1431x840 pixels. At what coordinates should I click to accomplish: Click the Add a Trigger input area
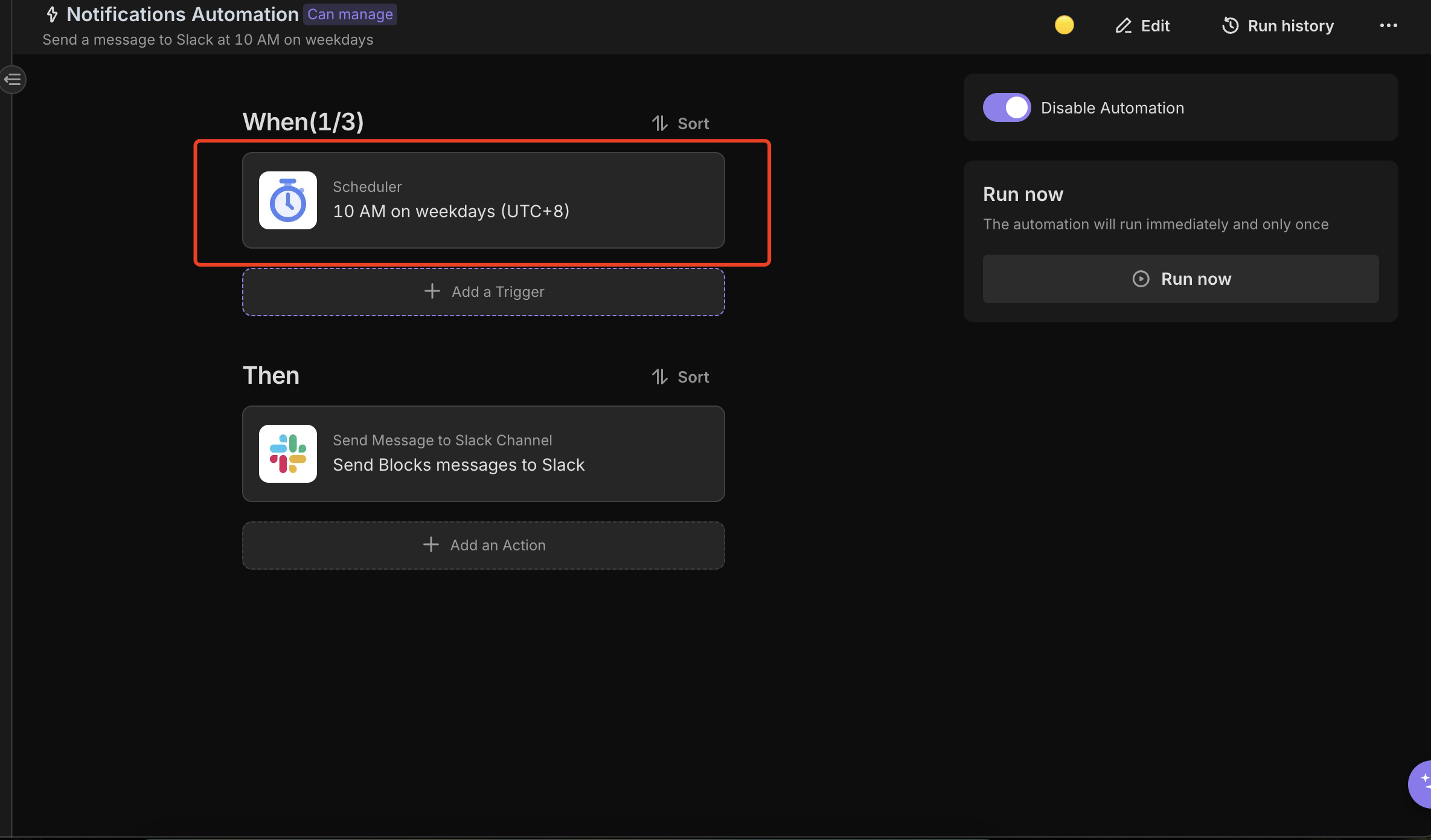tap(483, 291)
